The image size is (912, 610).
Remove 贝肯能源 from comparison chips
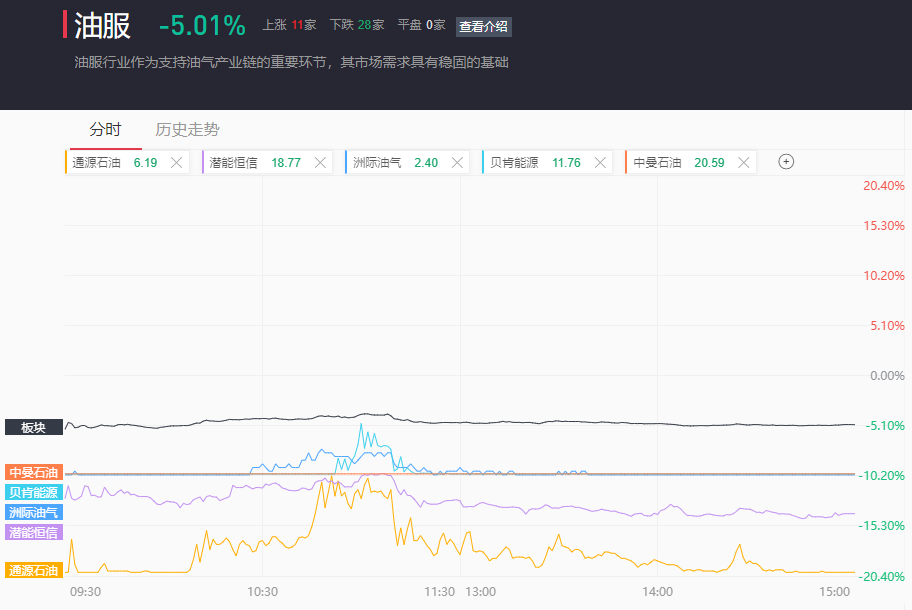(x=600, y=163)
